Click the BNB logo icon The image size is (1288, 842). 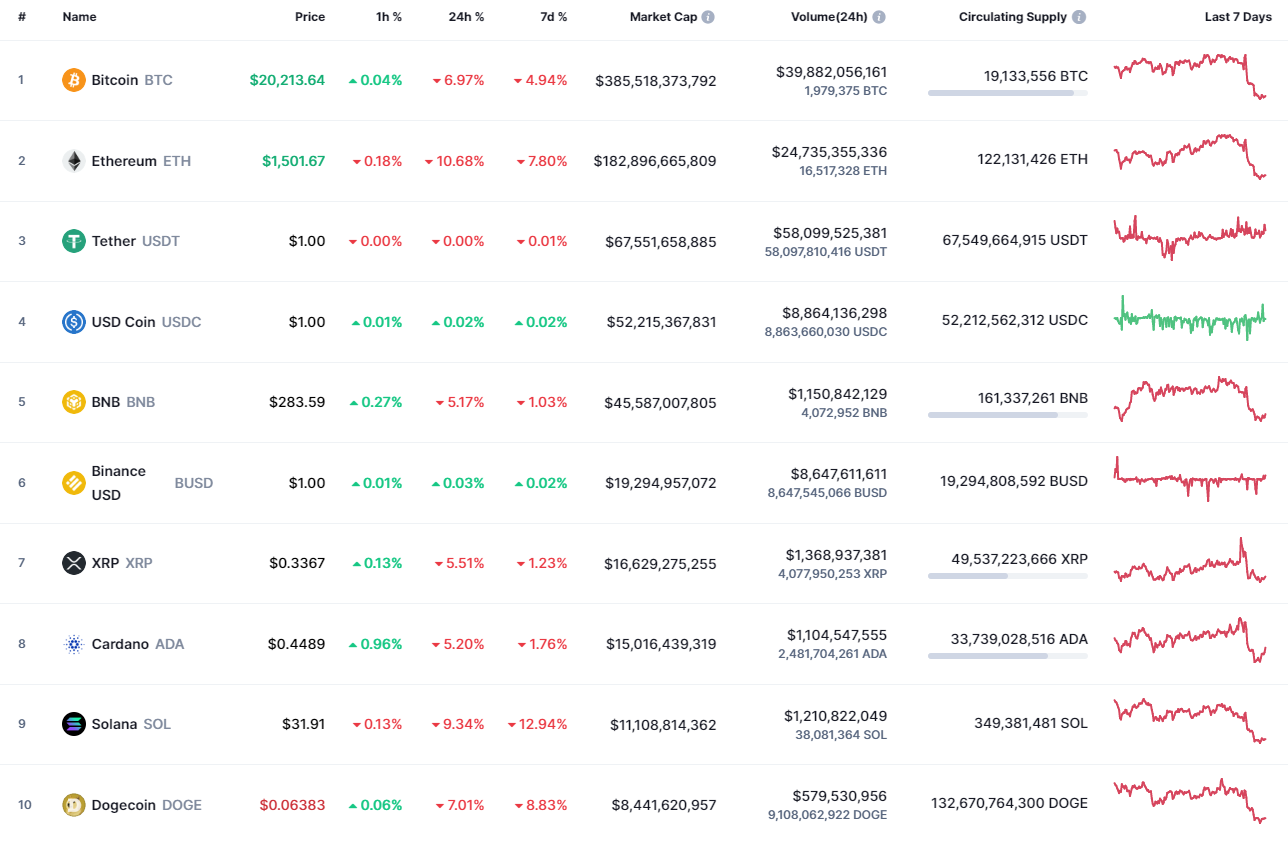point(73,402)
